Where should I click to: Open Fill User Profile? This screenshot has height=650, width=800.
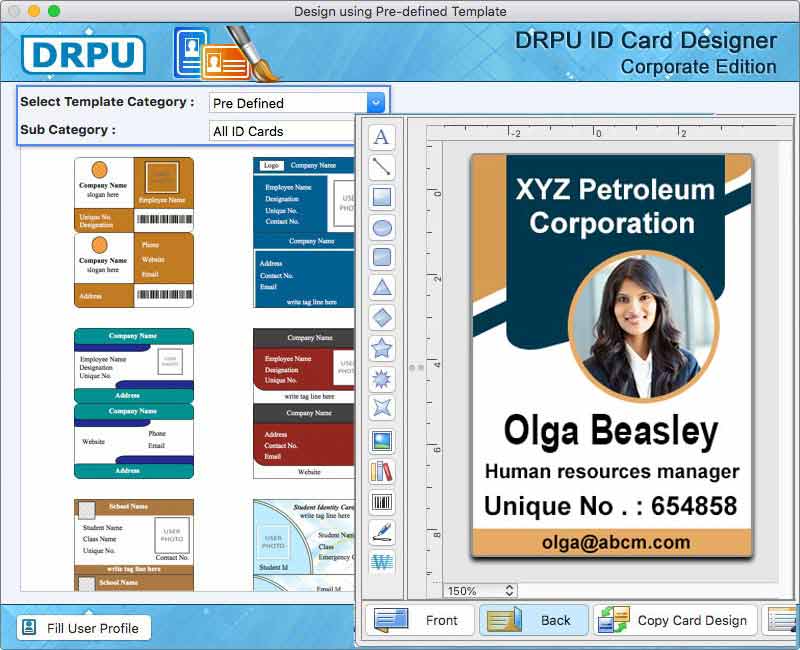[83, 628]
